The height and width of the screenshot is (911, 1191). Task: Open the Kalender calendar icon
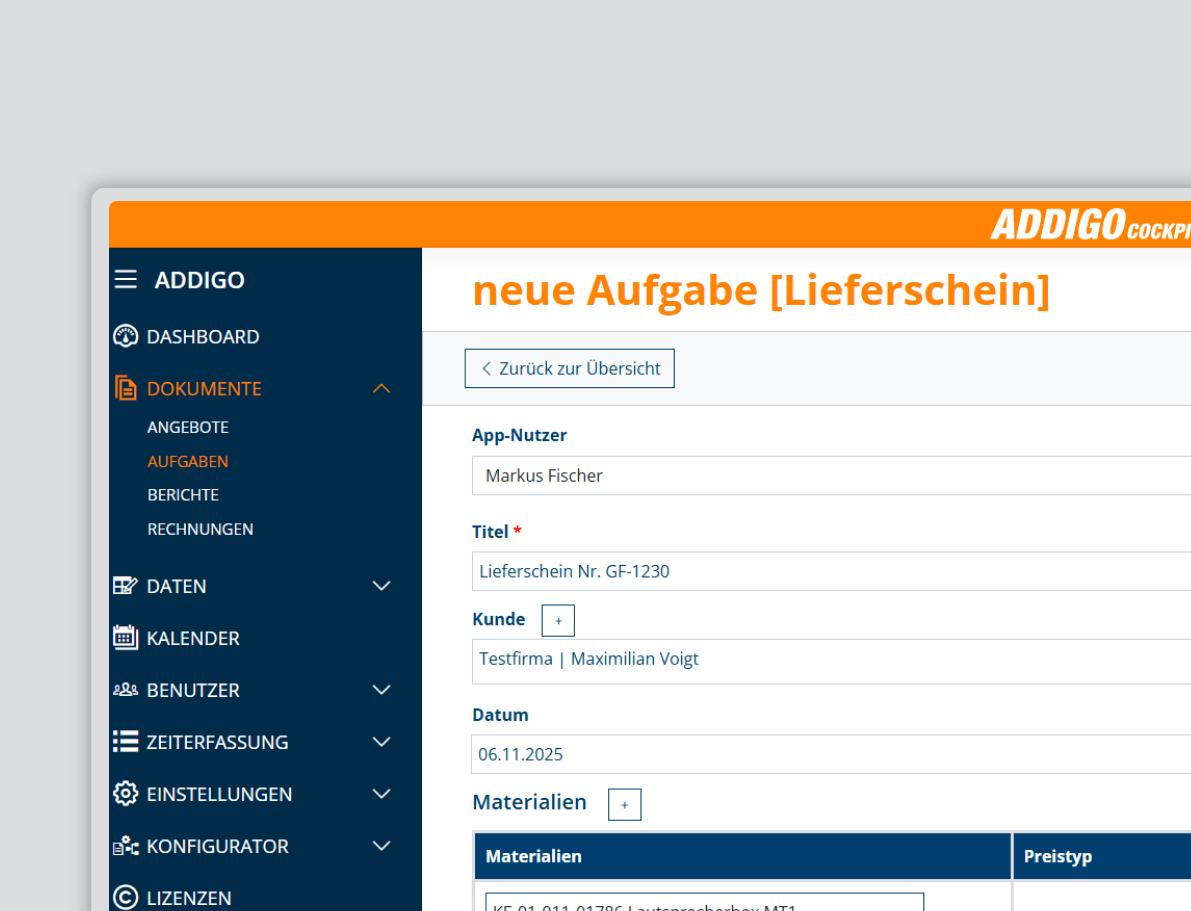[x=125, y=638]
